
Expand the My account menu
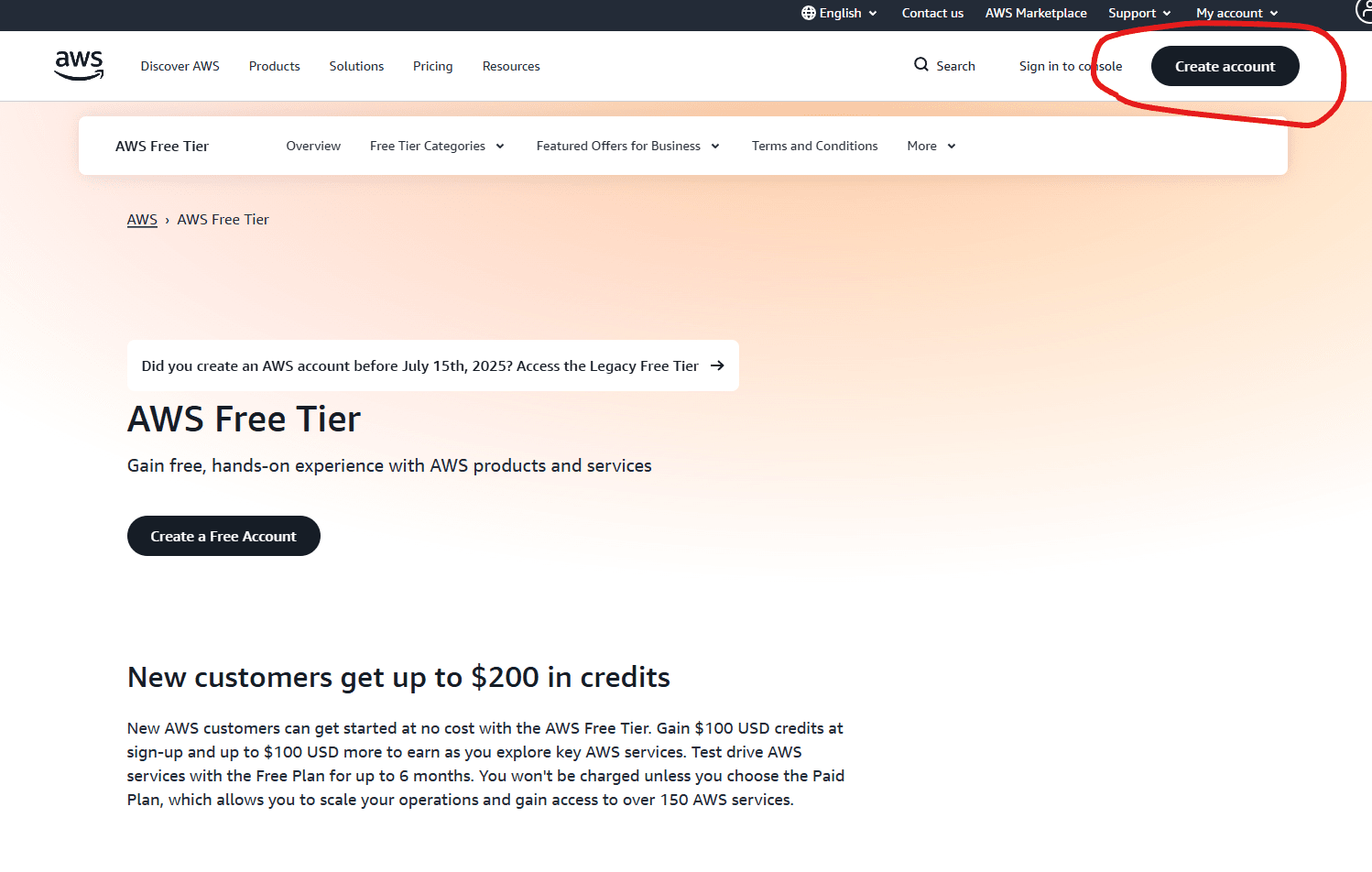pos(1236,13)
